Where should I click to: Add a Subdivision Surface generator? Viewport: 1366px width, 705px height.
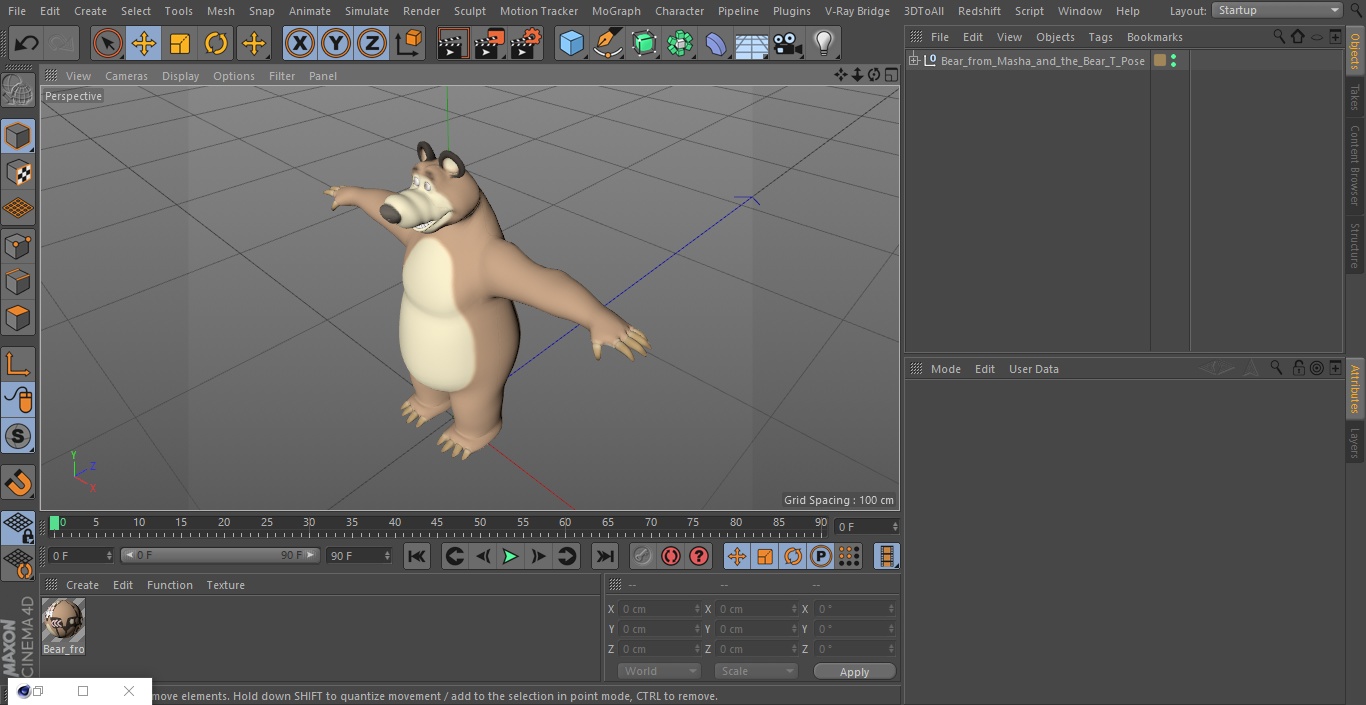[x=644, y=43]
